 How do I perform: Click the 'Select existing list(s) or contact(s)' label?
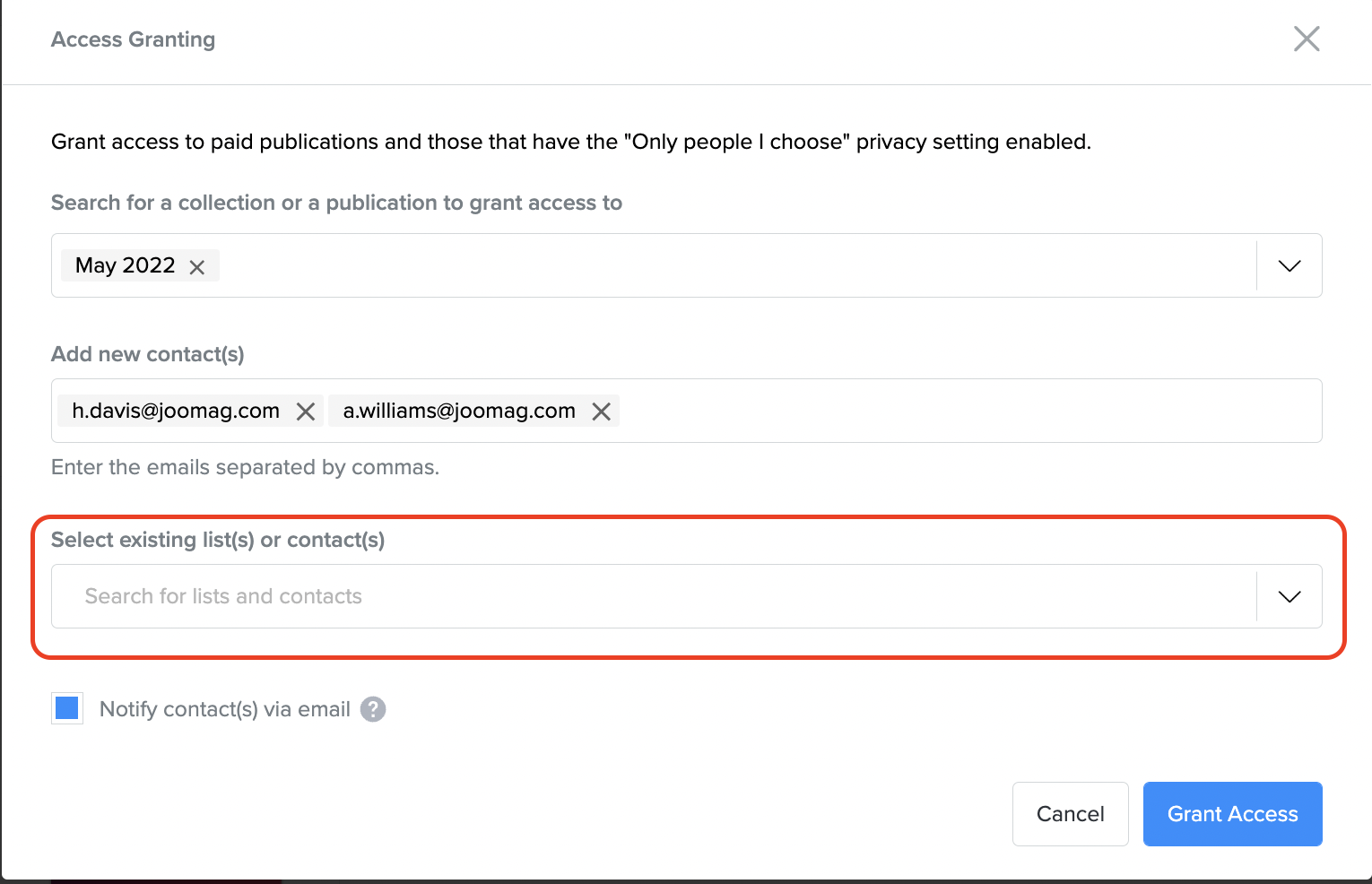tap(218, 540)
